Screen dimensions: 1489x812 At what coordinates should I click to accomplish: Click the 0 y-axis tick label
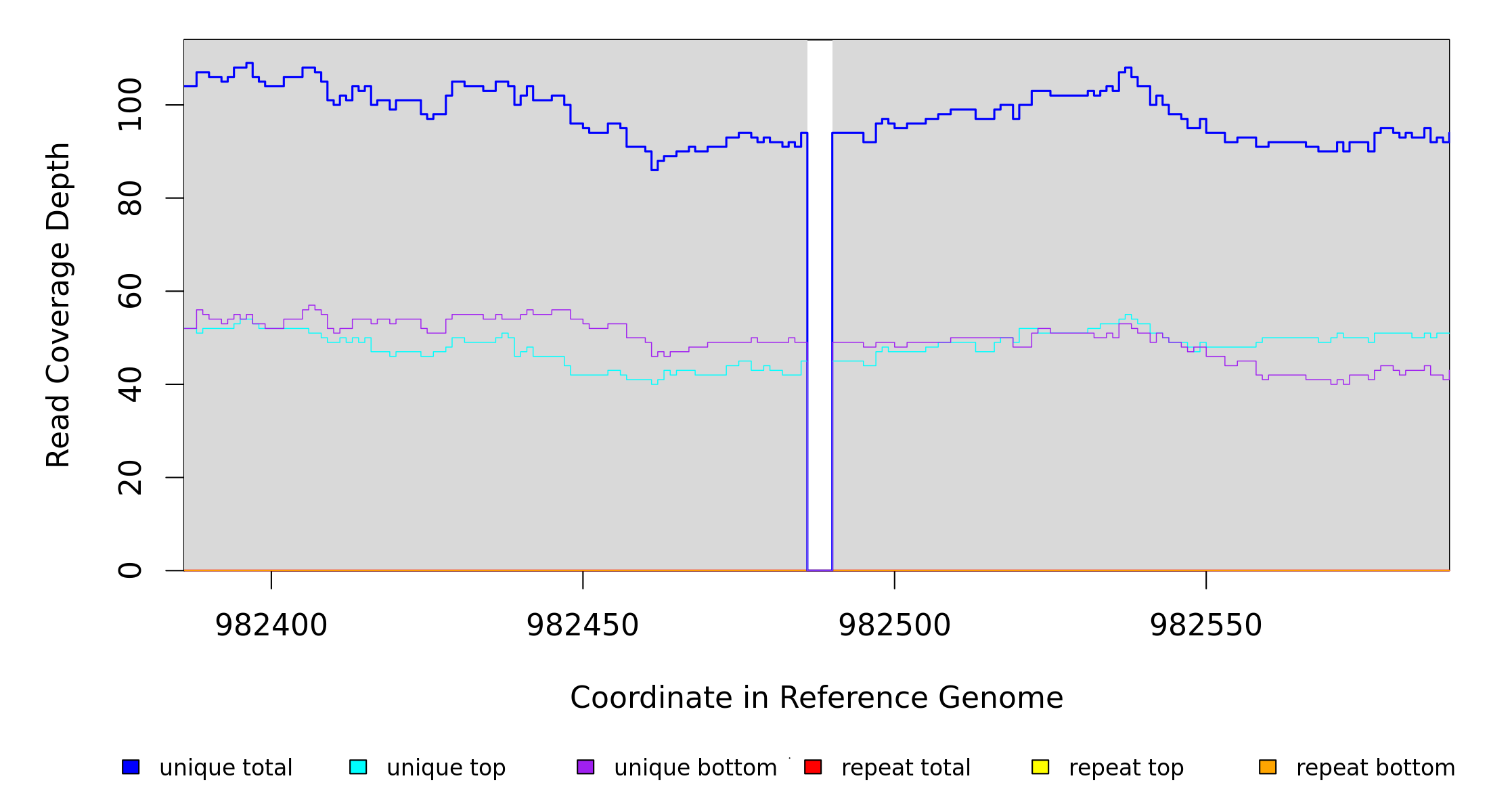(130, 570)
